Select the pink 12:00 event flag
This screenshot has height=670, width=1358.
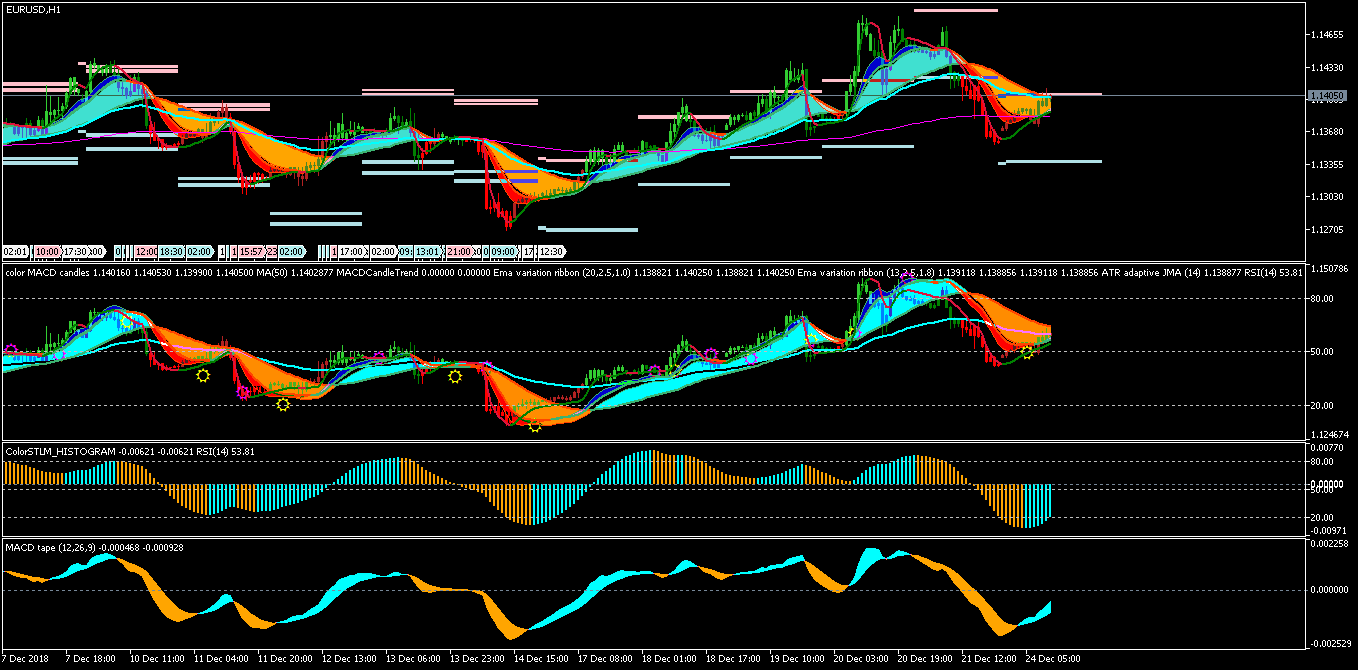pyautogui.click(x=147, y=251)
